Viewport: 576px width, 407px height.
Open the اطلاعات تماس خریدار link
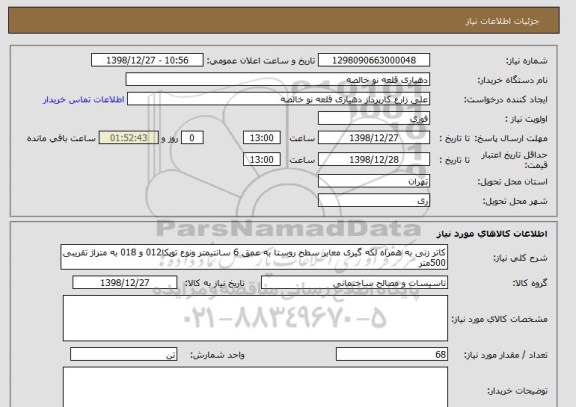pos(84,100)
